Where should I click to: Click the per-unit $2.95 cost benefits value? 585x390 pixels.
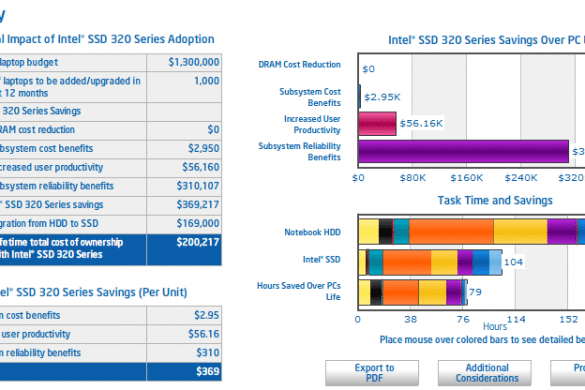[207, 315]
